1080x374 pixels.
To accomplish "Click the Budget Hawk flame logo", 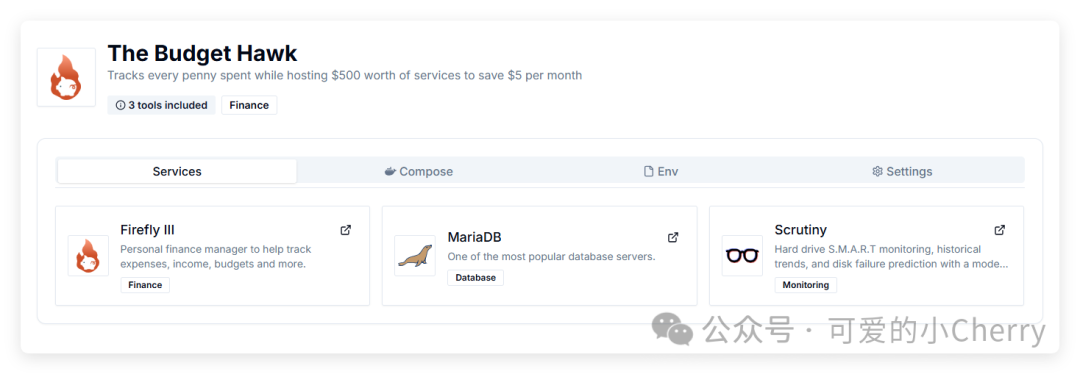I will pyautogui.click(x=66, y=77).
